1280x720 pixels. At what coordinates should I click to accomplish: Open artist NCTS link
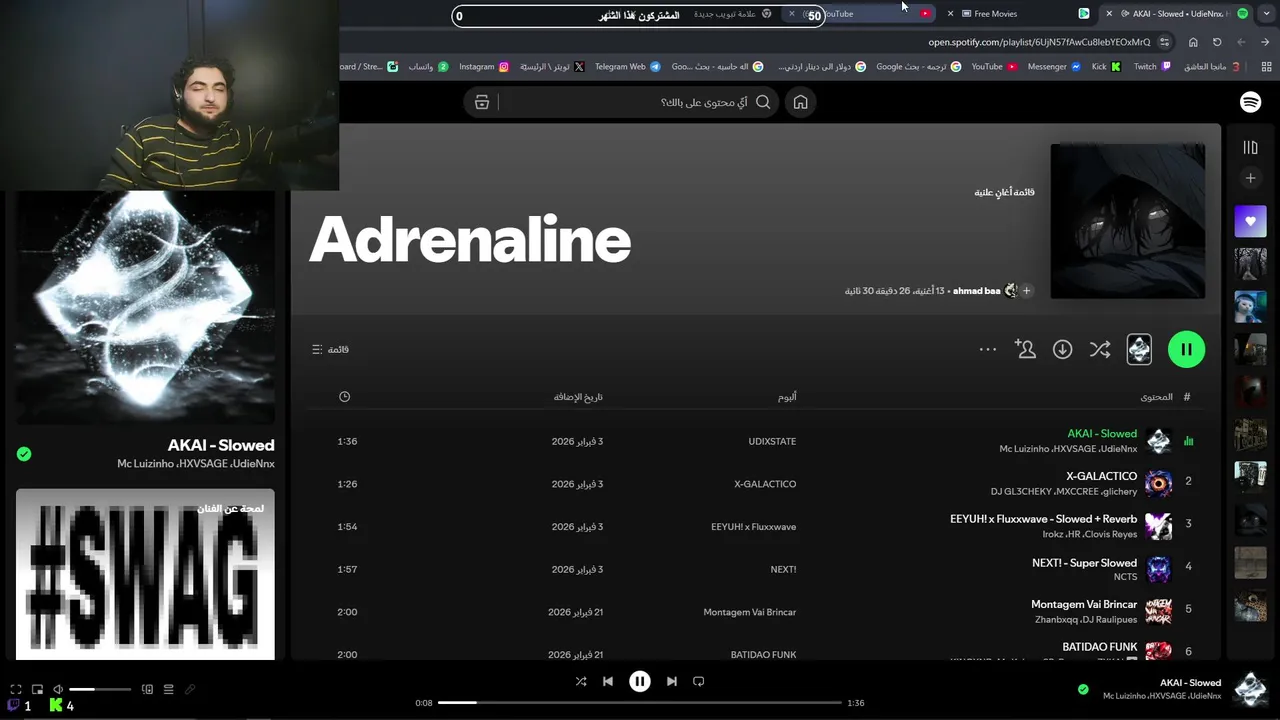(1125, 577)
